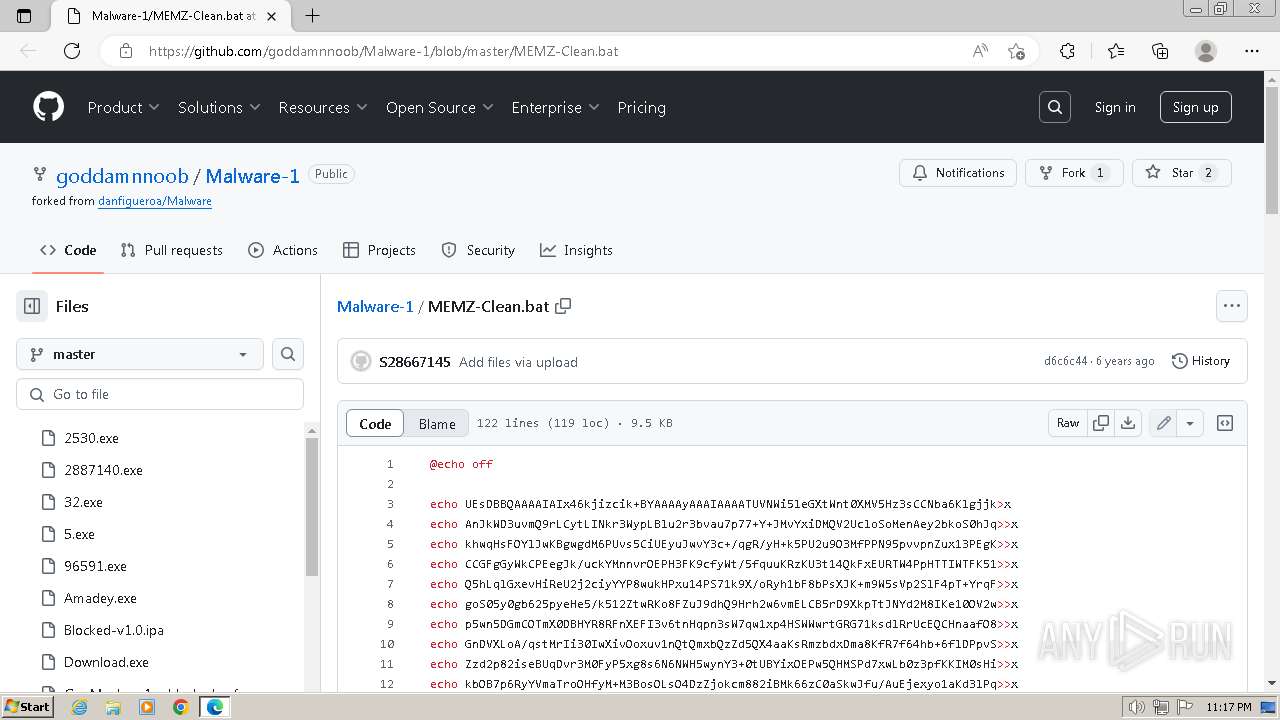
Task: Expand the Product menu
Action: point(124,107)
